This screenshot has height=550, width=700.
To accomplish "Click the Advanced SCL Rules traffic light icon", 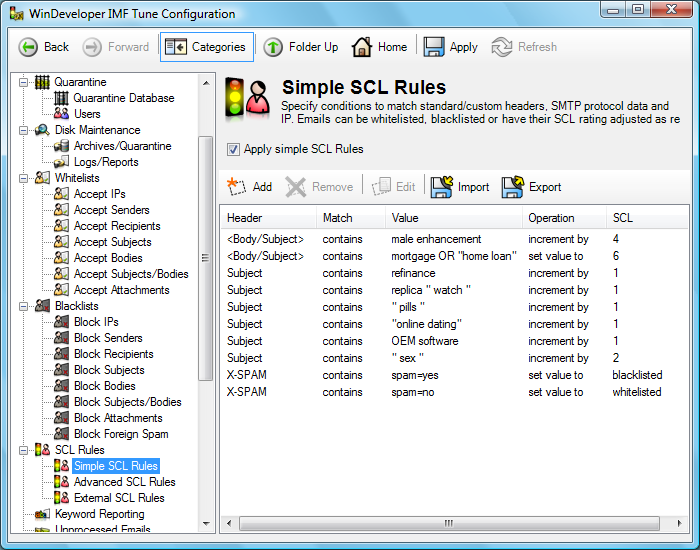I will point(61,482).
